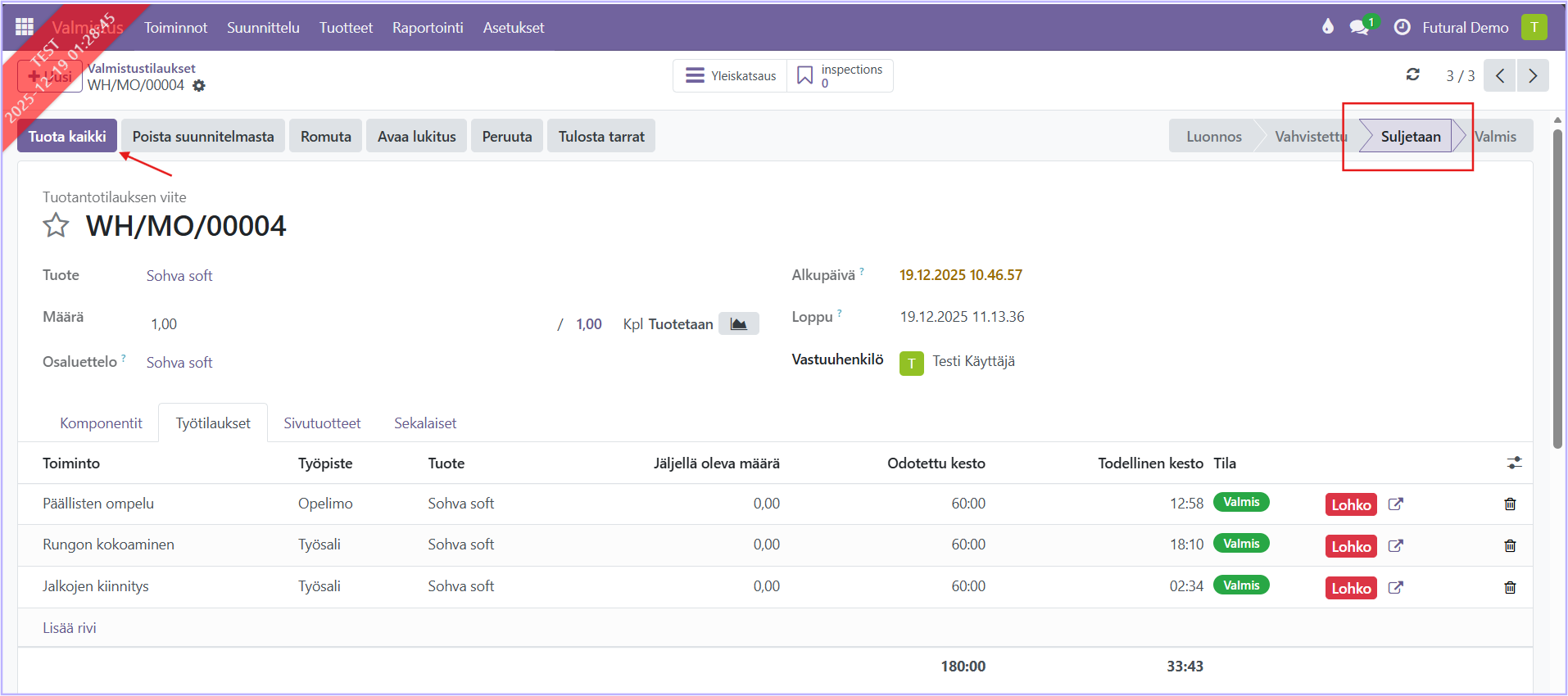Open the chat messages icon
The width and height of the screenshot is (1568, 696).
(x=1359, y=27)
